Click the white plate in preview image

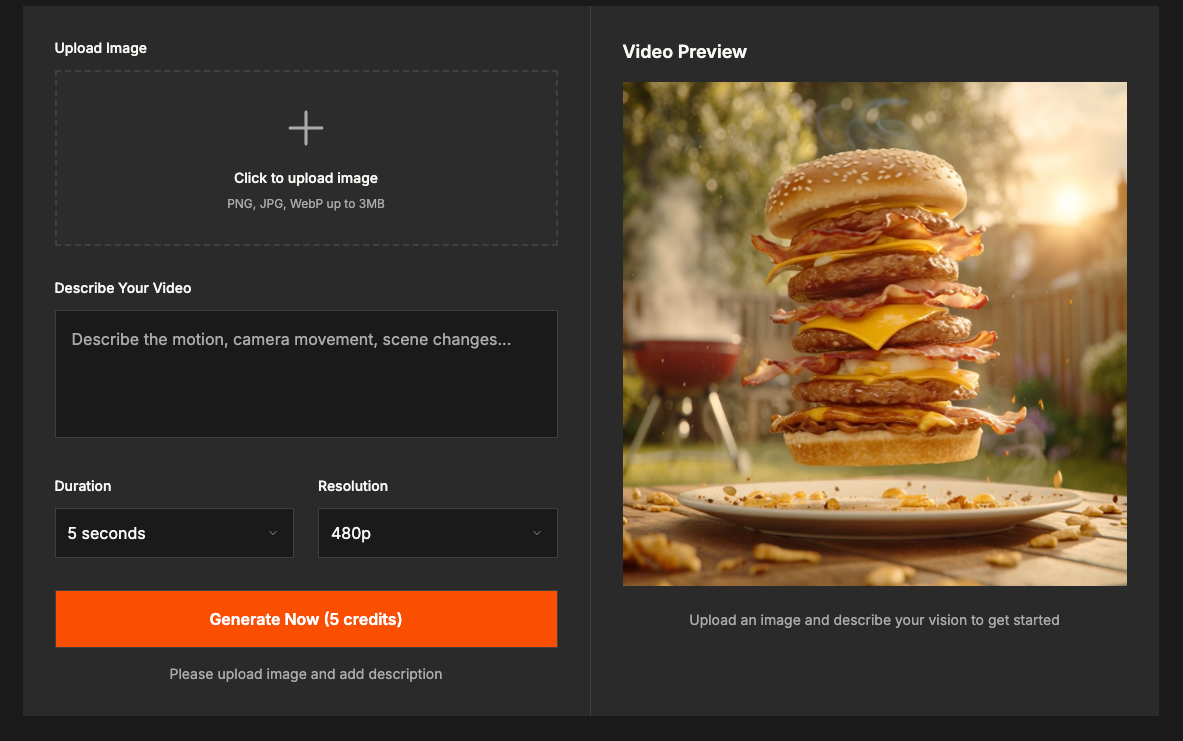(879, 509)
